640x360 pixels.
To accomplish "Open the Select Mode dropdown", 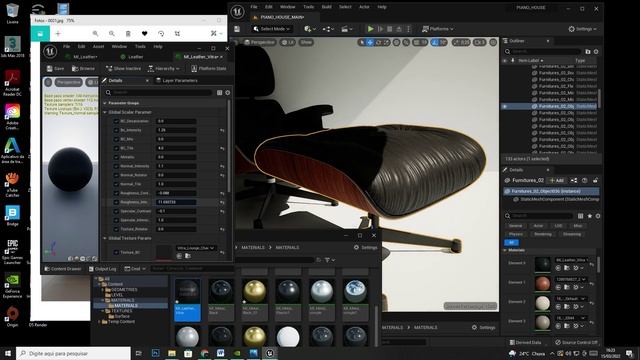I will coord(271,29).
